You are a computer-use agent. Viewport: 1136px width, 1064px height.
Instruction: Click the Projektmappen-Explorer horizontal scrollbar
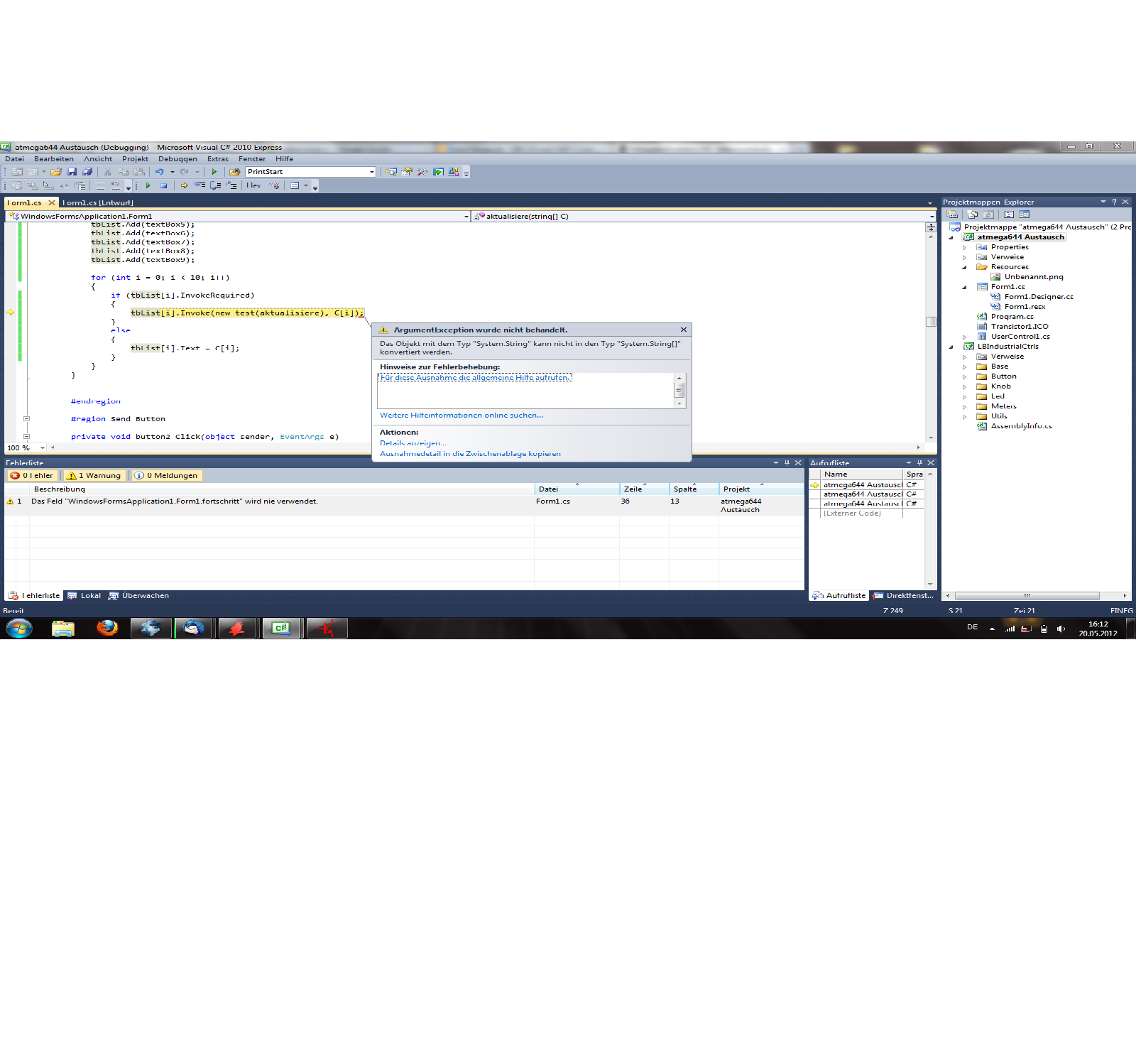[1027, 596]
